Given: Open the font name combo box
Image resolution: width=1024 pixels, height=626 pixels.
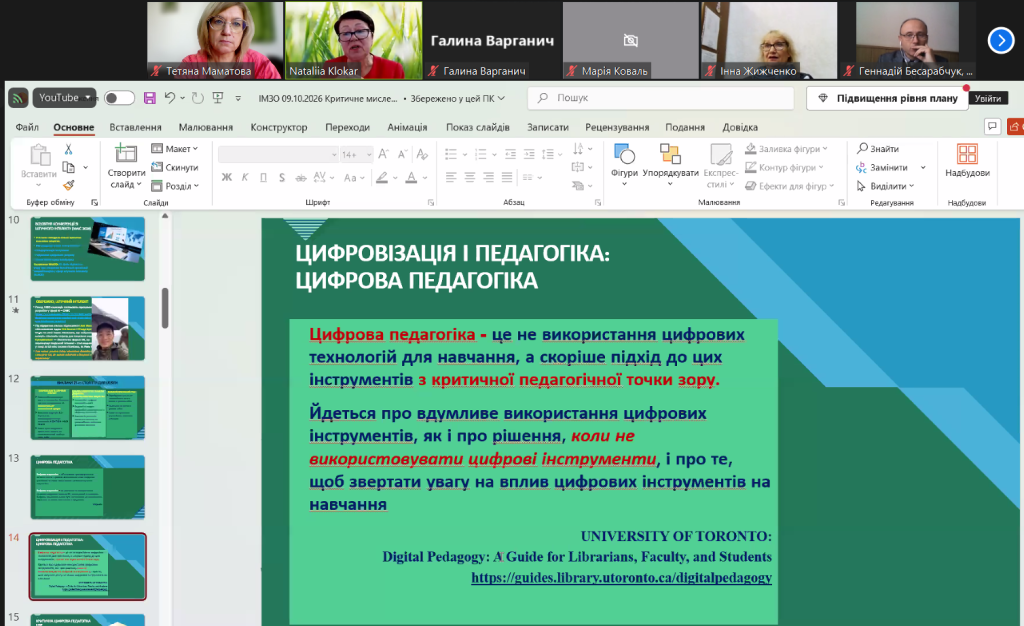Looking at the screenshot, I should click(278, 154).
